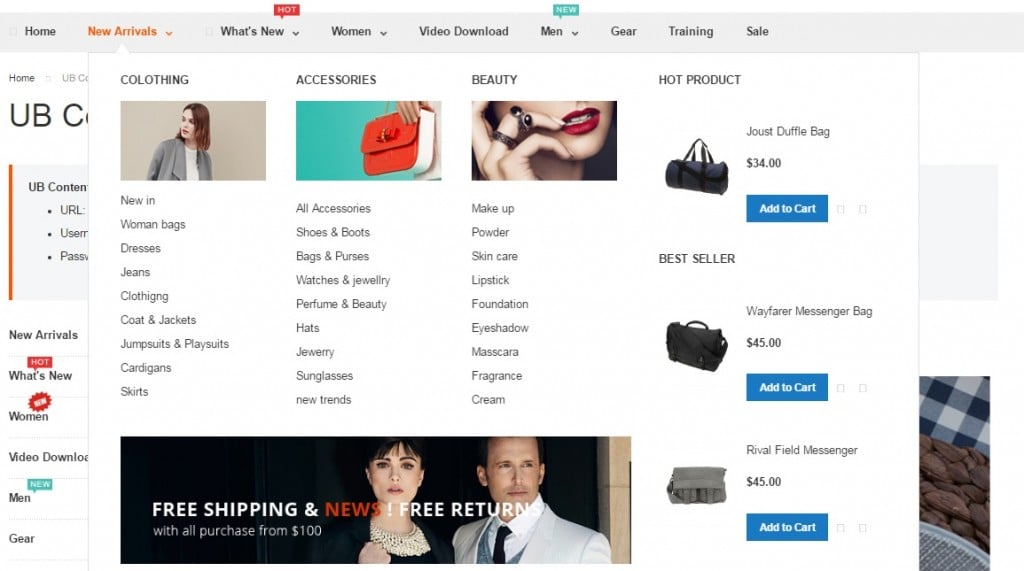Click the compare icon beside Rival Field Messenger

tap(863, 528)
